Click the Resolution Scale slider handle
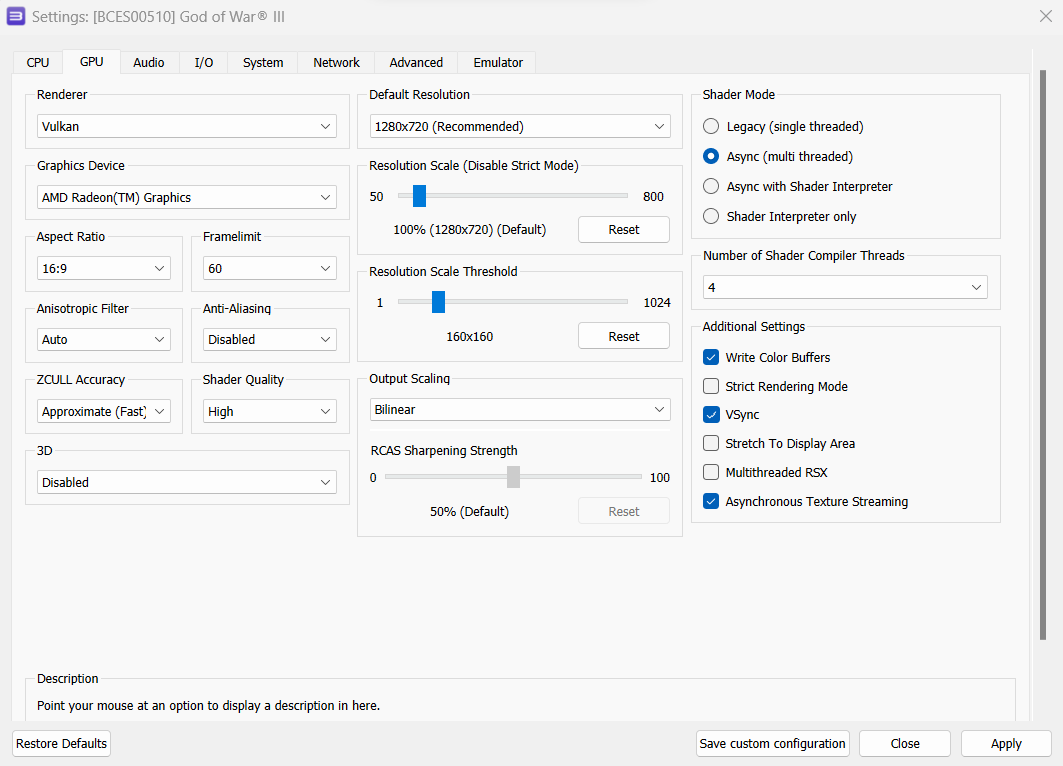 [420, 196]
